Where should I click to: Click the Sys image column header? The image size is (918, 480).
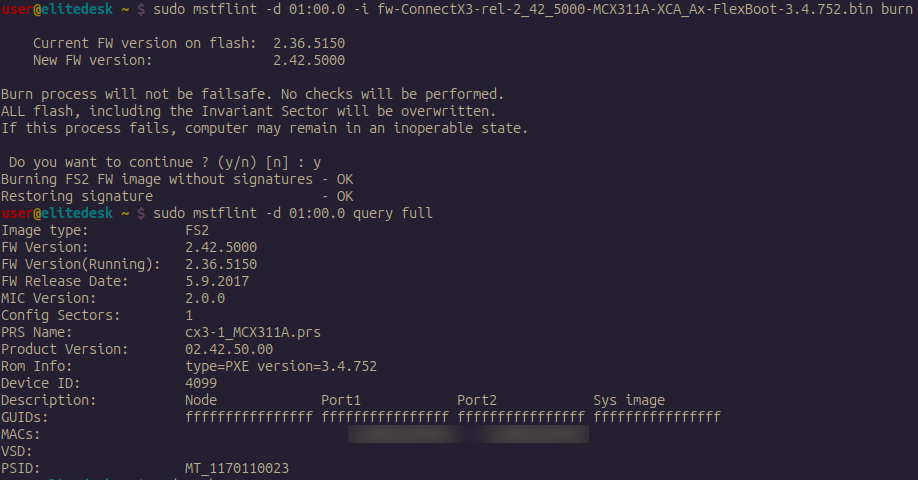pos(629,400)
